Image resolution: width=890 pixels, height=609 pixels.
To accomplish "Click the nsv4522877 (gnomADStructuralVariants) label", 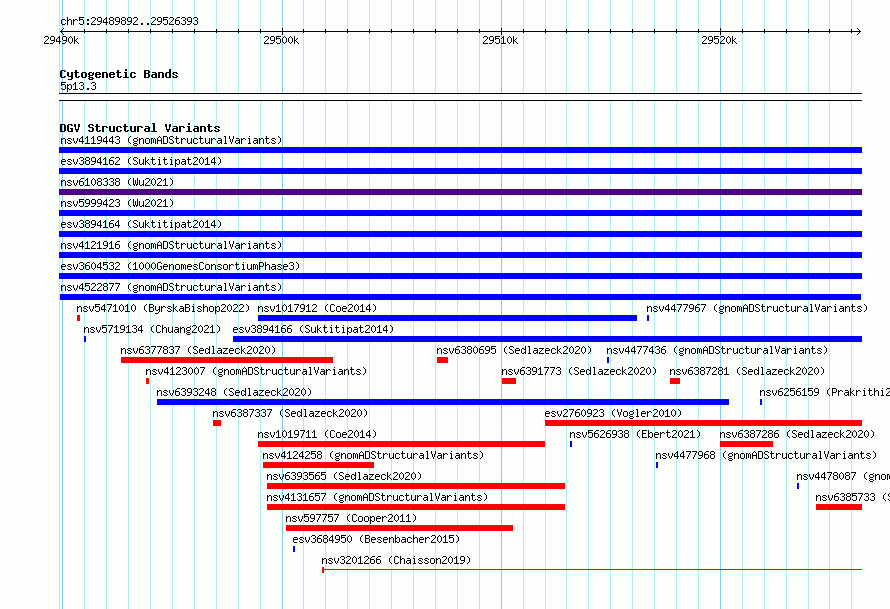I will click(171, 287).
